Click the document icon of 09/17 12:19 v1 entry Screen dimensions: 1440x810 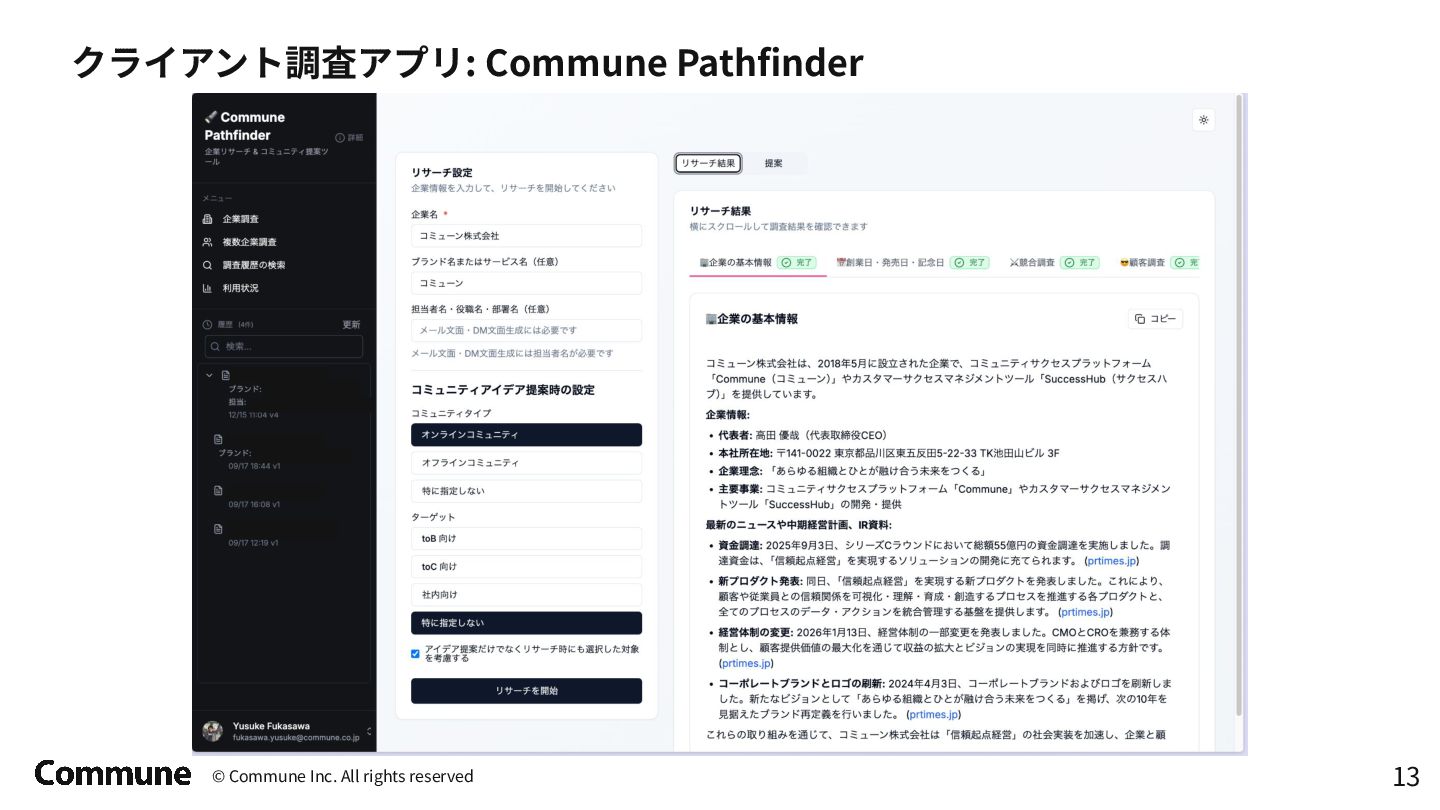[x=218, y=528]
